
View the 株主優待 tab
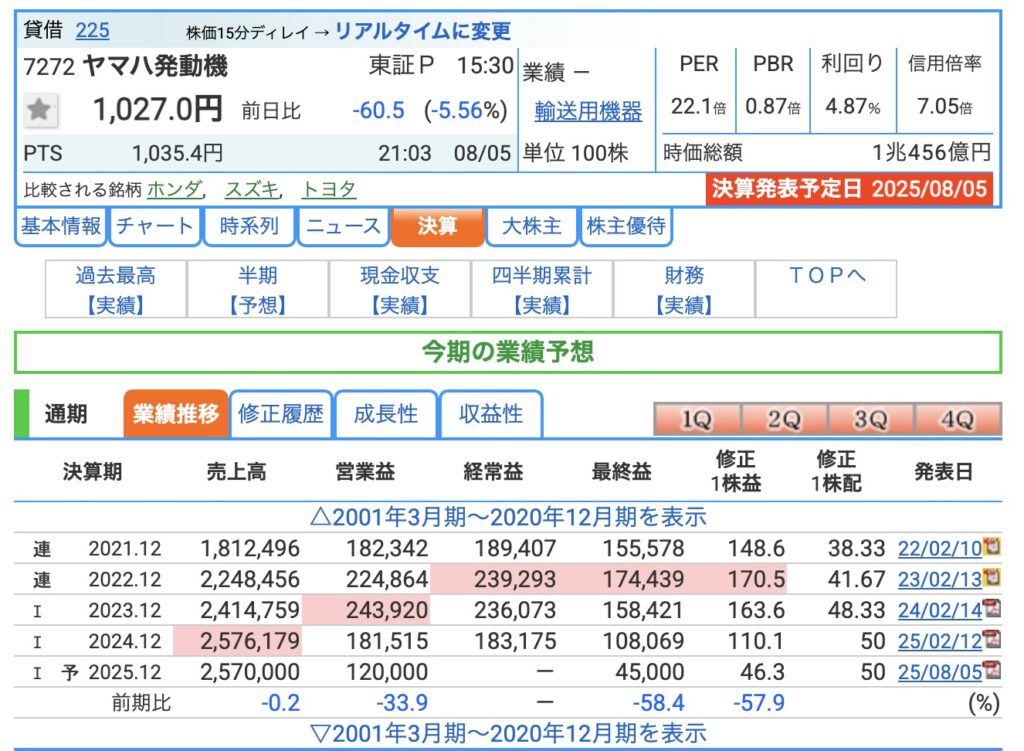[x=626, y=226]
